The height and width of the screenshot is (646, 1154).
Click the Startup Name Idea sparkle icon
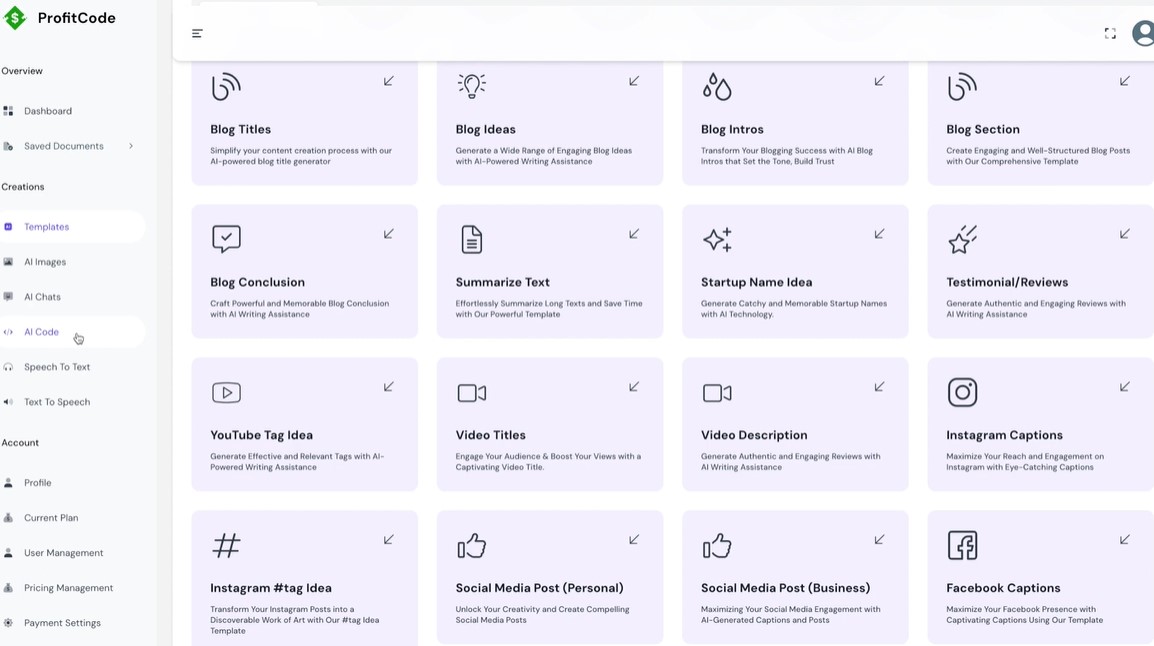(x=717, y=239)
